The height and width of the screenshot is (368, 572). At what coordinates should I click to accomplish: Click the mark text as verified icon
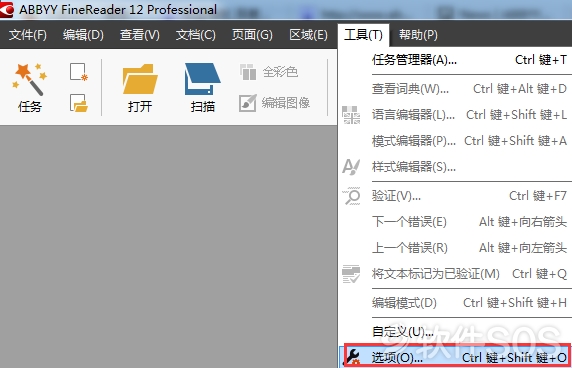click(351, 274)
